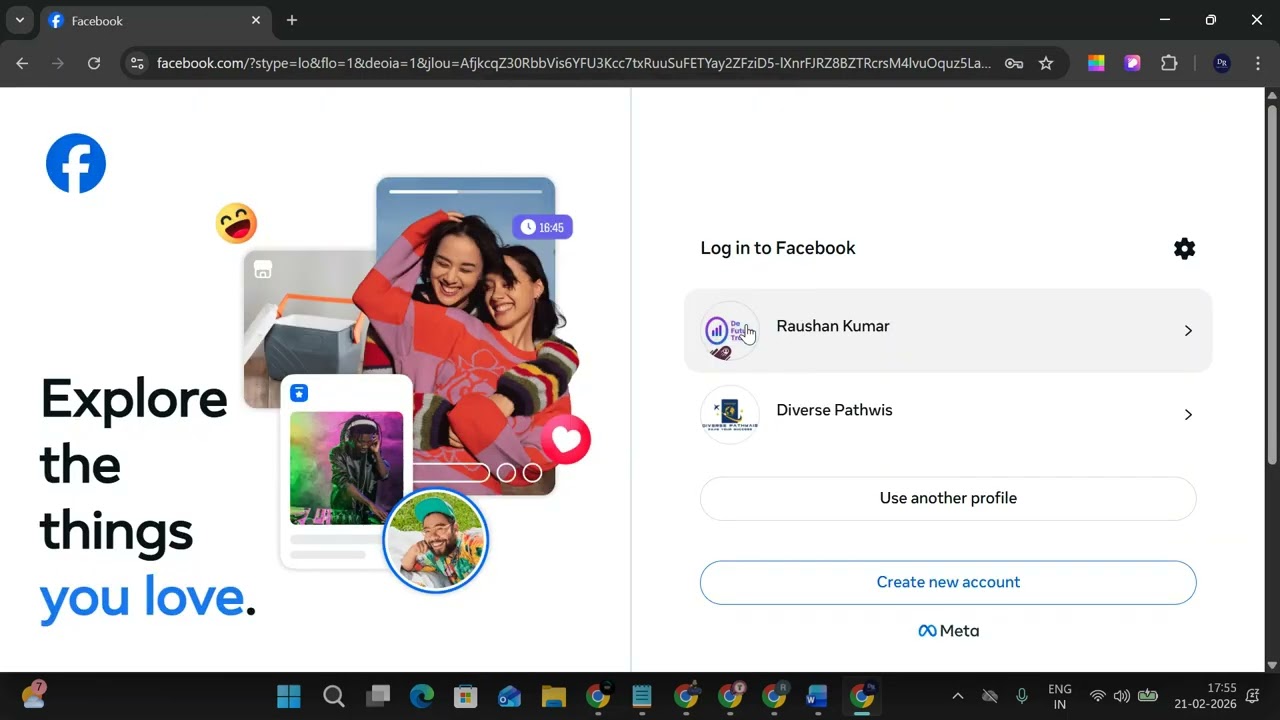Open the tab search dropdown arrow
The image size is (1280, 720).
coord(19,20)
